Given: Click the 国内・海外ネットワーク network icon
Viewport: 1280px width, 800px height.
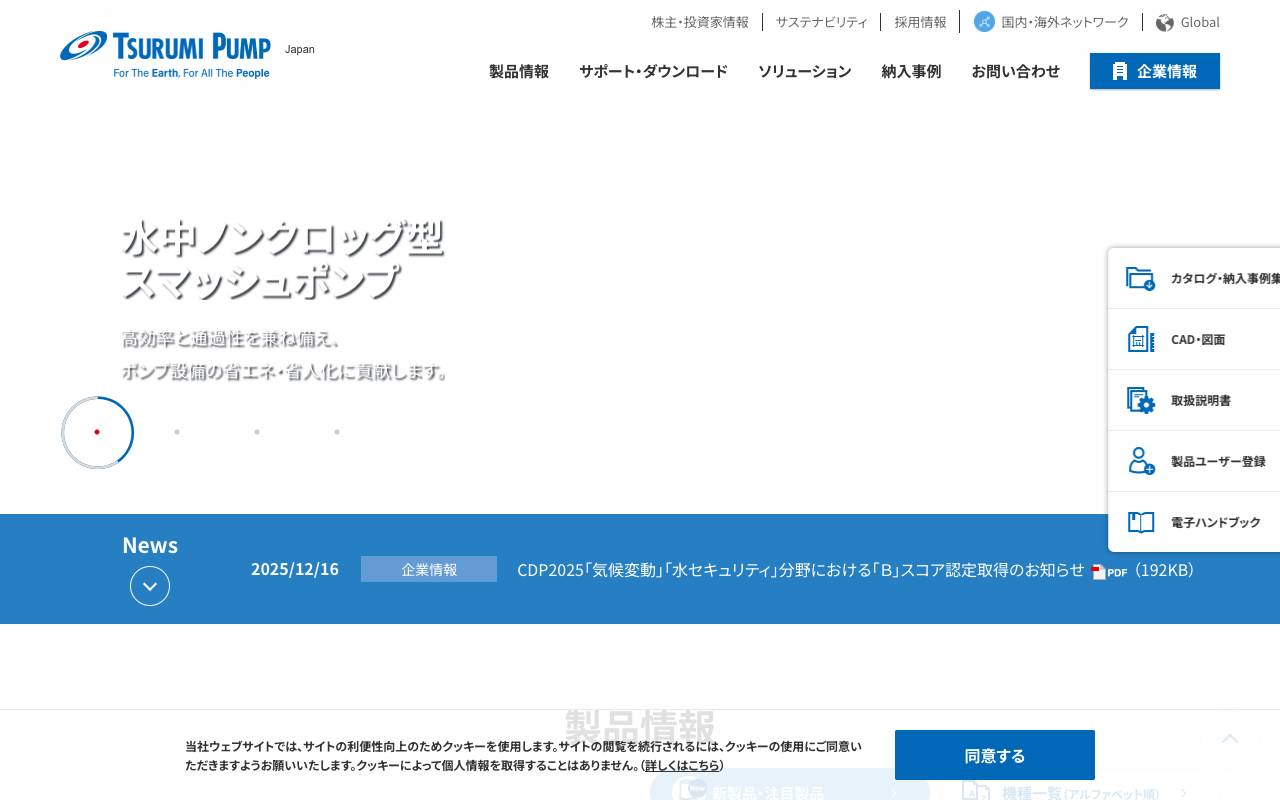Looking at the screenshot, I should [x=984, y=21].
